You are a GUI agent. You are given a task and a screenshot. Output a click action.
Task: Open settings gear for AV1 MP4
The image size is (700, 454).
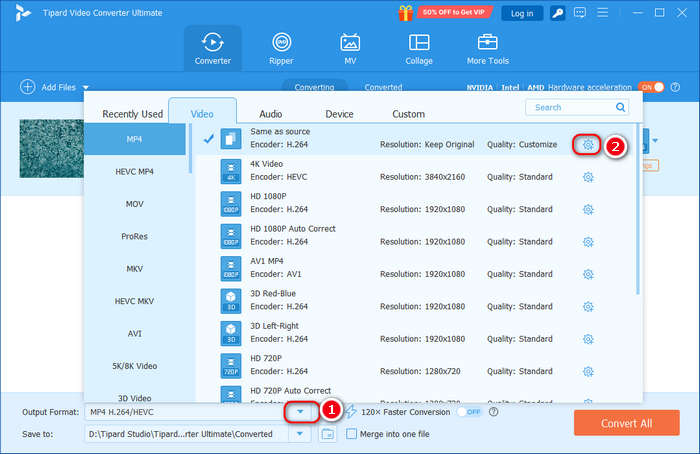588,274
